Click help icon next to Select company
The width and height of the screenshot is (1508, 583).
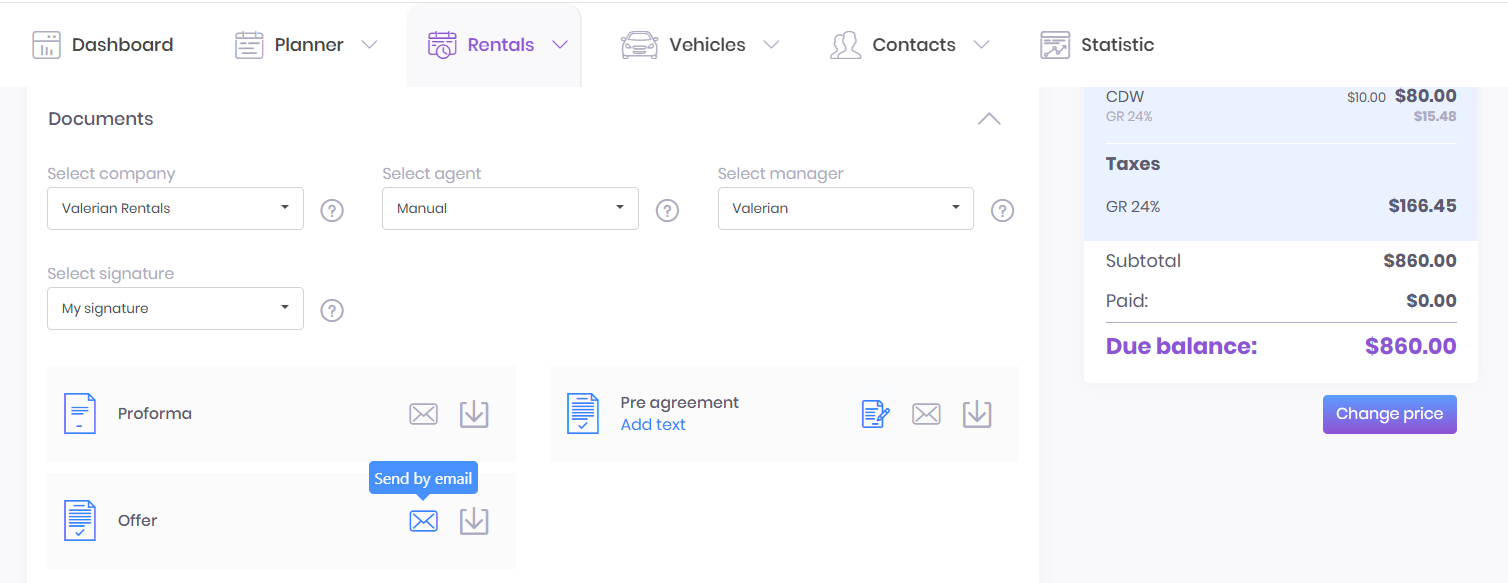pos(332,211)
